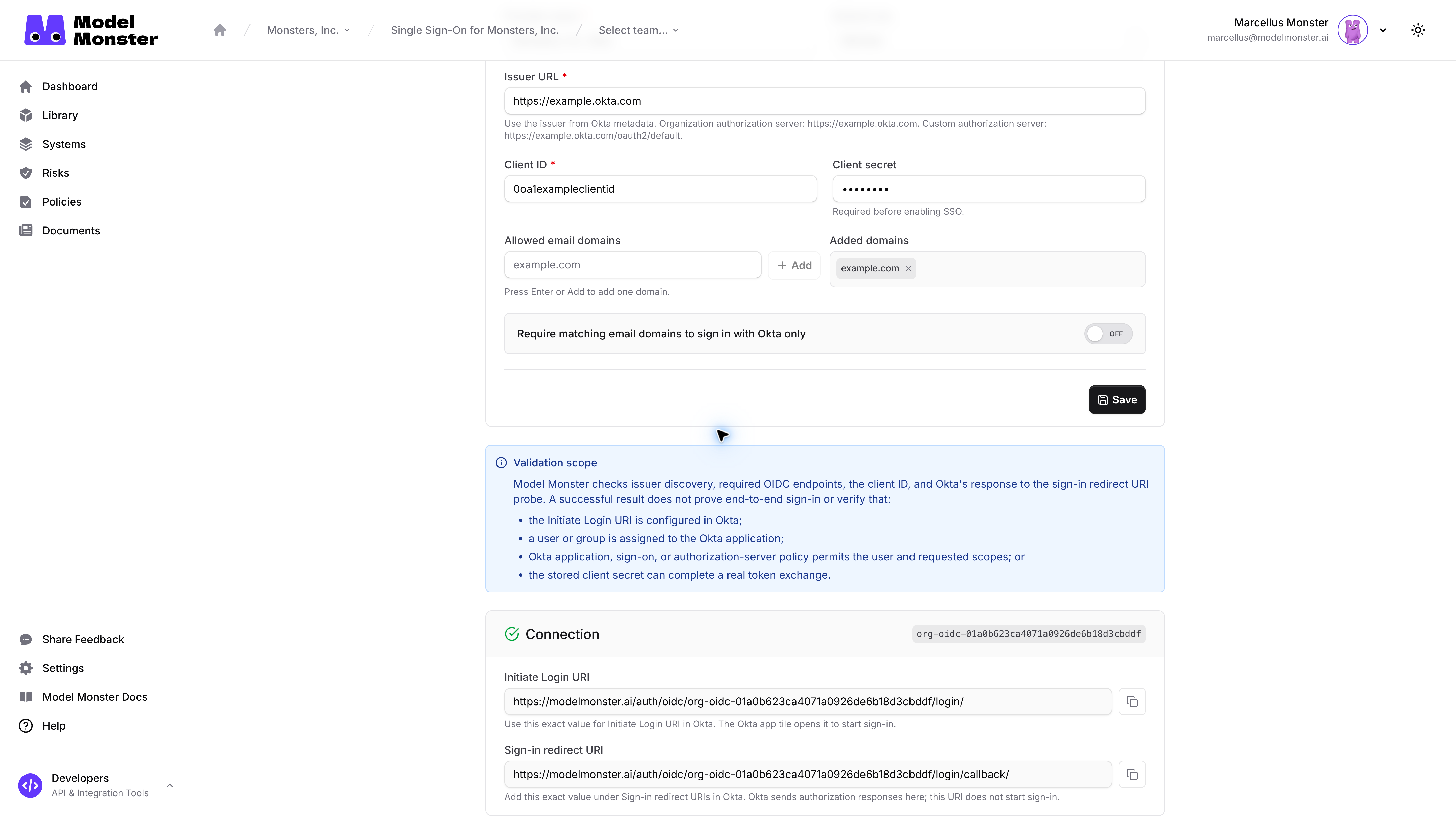
Task: Click the Connection green checkmark icon
Action: (512, 634)
